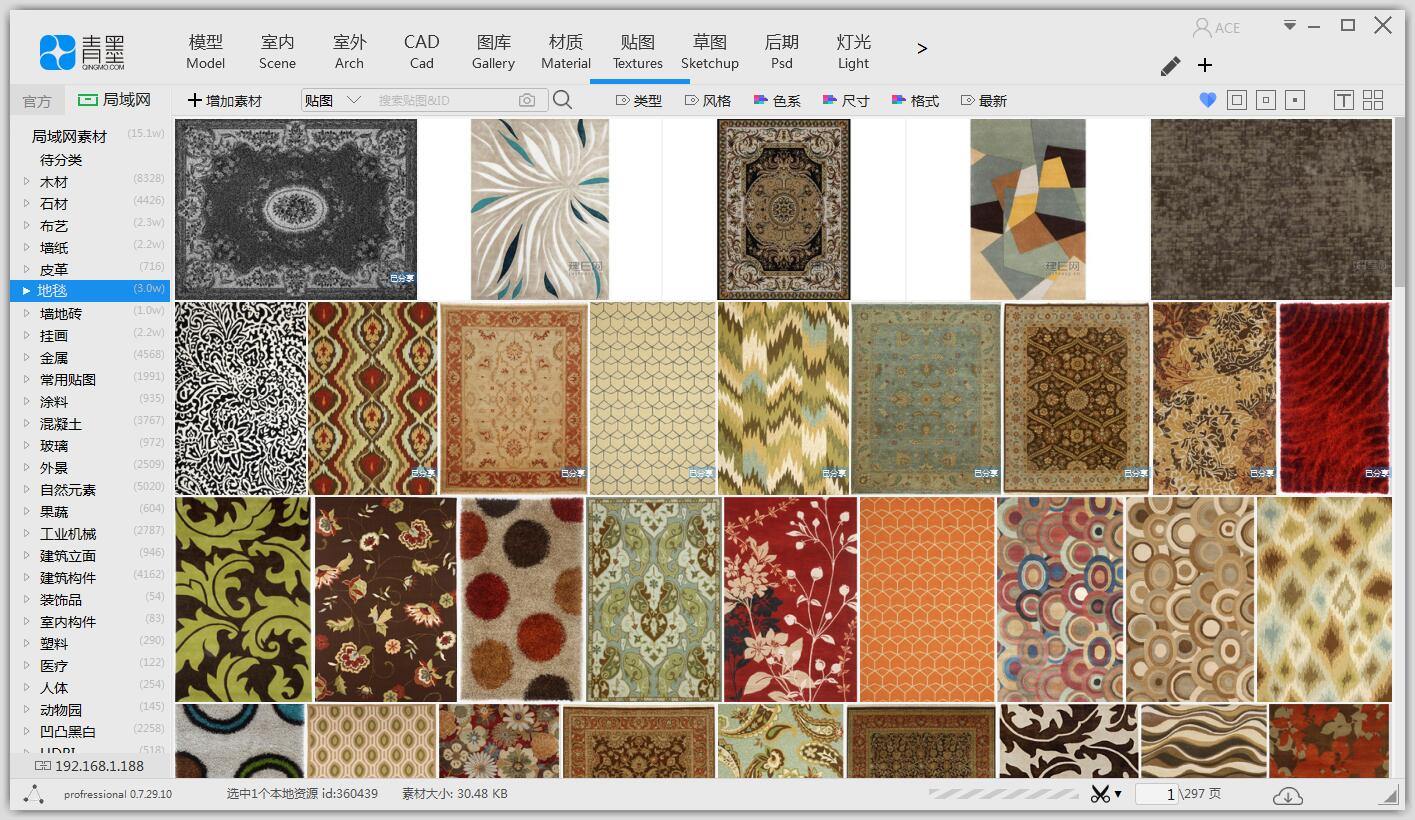Click the striped progress bar in status bar
The image size is (1415, 820).
[1002, 794]
